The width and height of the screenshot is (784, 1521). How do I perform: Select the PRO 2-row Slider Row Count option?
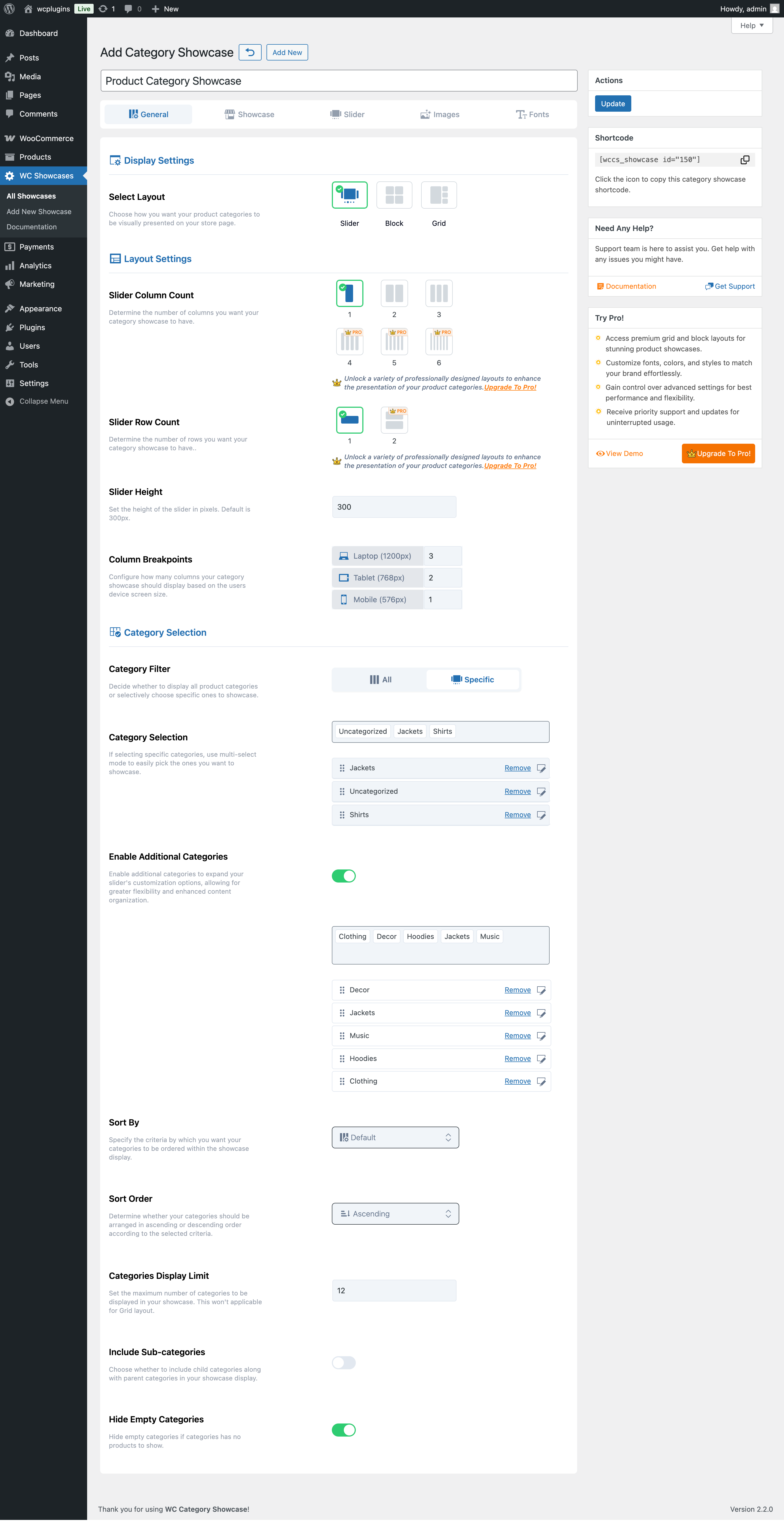tap(394, 420)
